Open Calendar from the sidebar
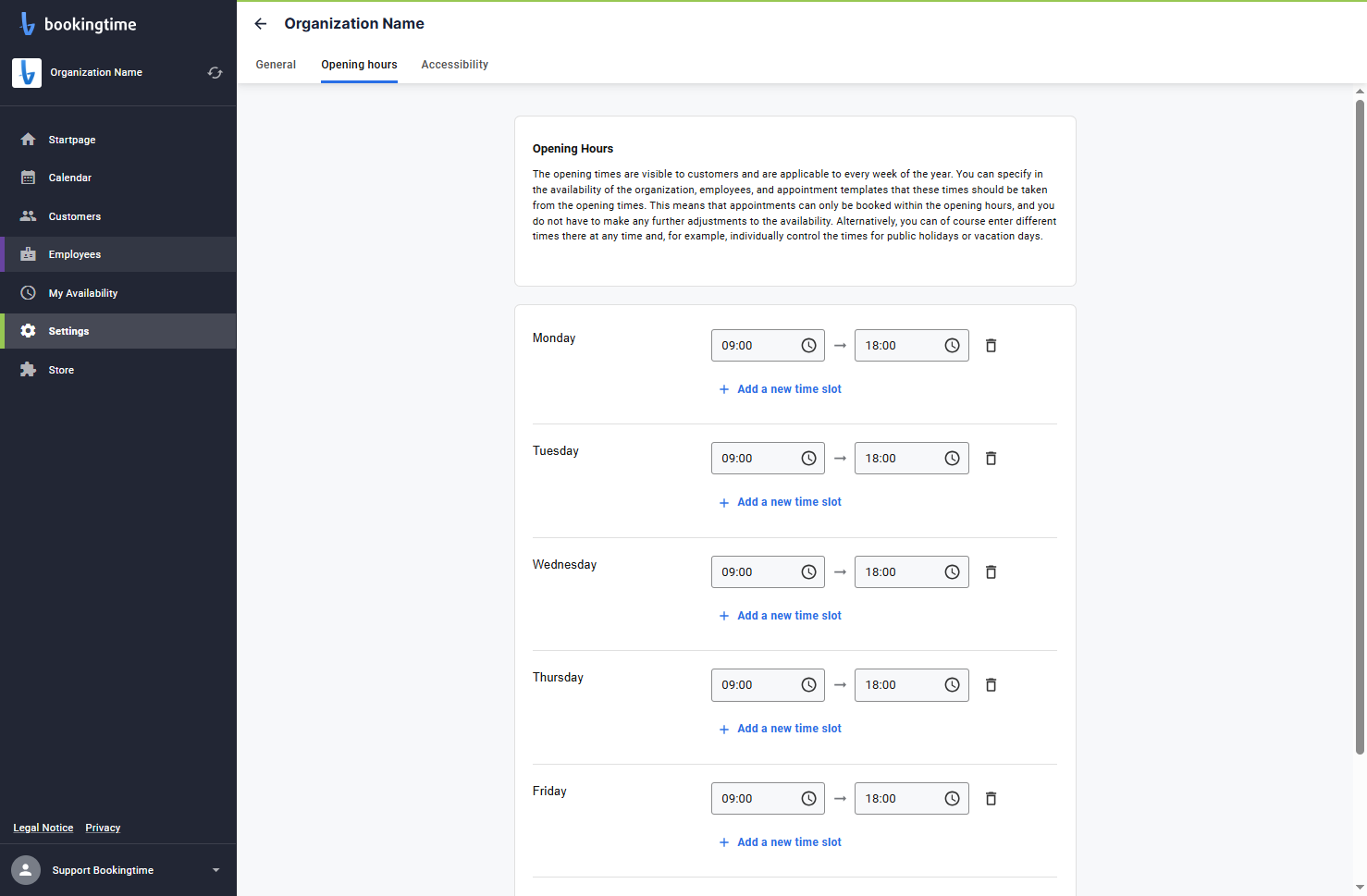 tap(118, 178)
